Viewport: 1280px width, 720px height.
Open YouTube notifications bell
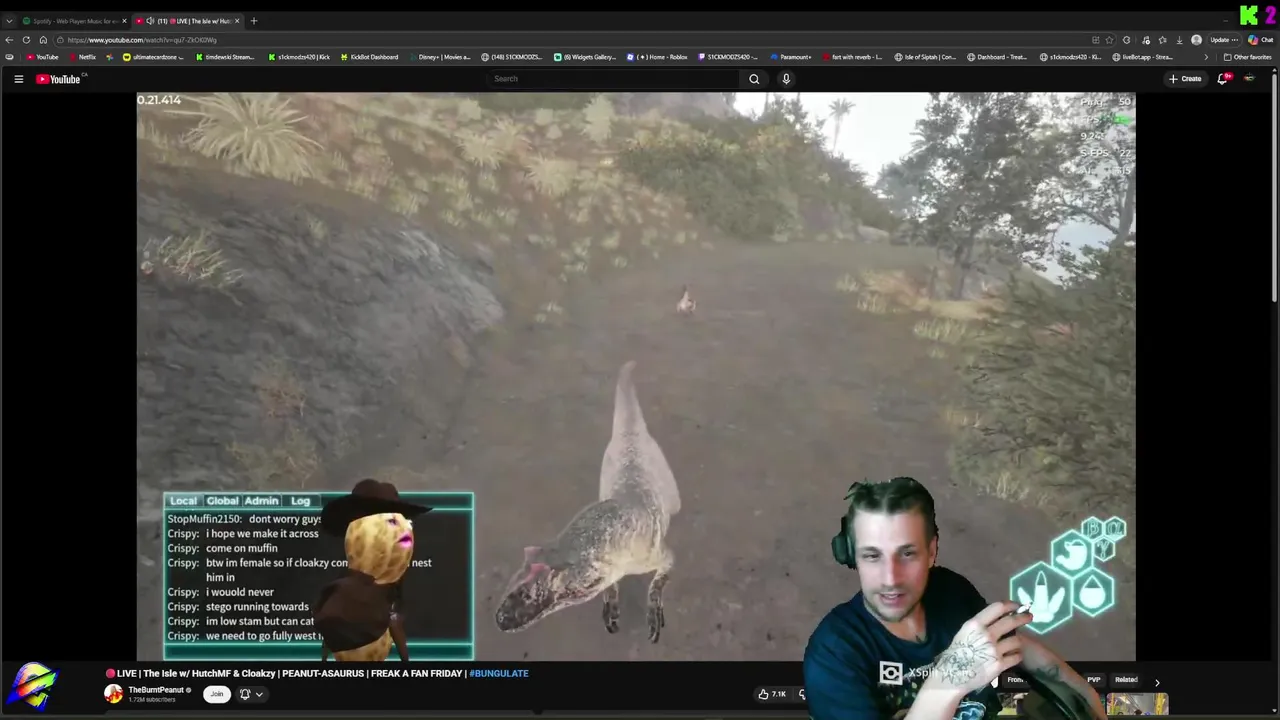tap(1223, 79)
